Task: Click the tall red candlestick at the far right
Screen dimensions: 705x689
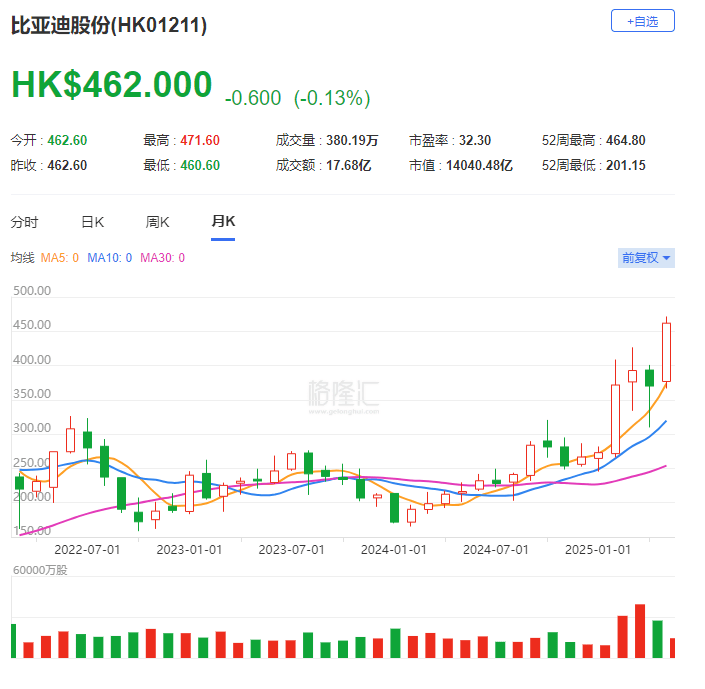Action: pyautogui.click(x=666, y=352)
